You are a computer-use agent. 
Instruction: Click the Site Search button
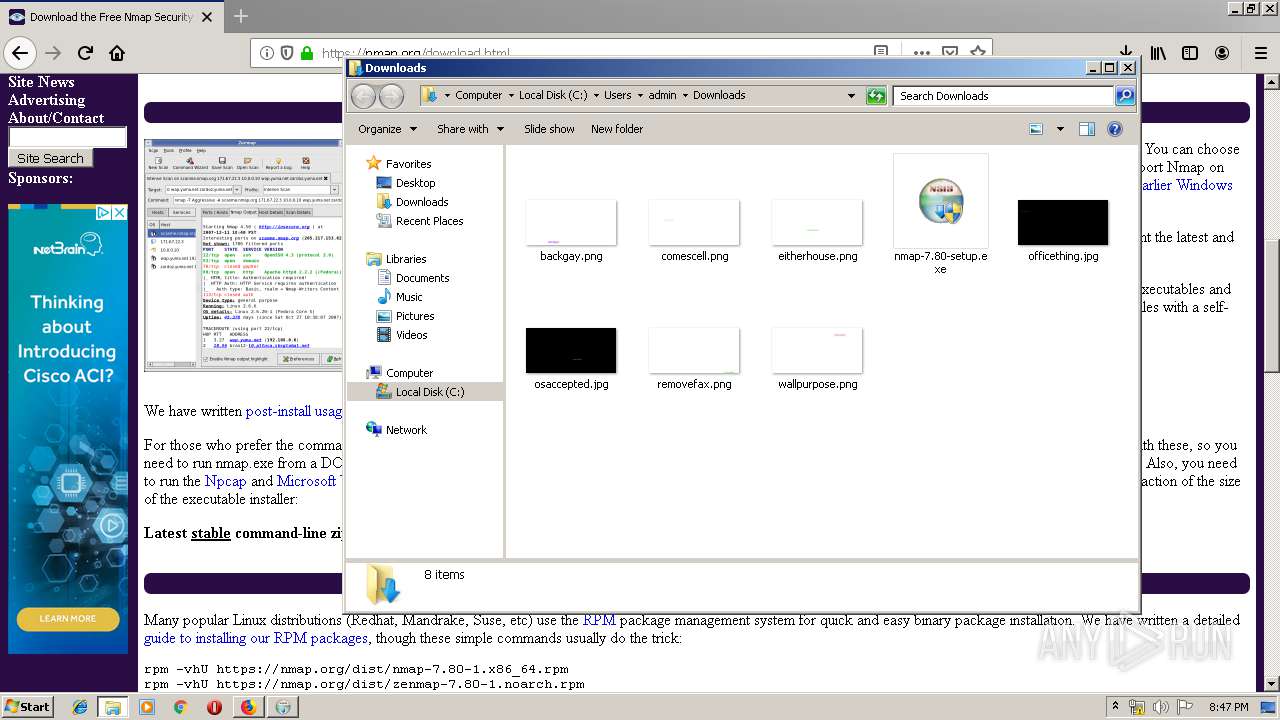[x=50, y=158]
